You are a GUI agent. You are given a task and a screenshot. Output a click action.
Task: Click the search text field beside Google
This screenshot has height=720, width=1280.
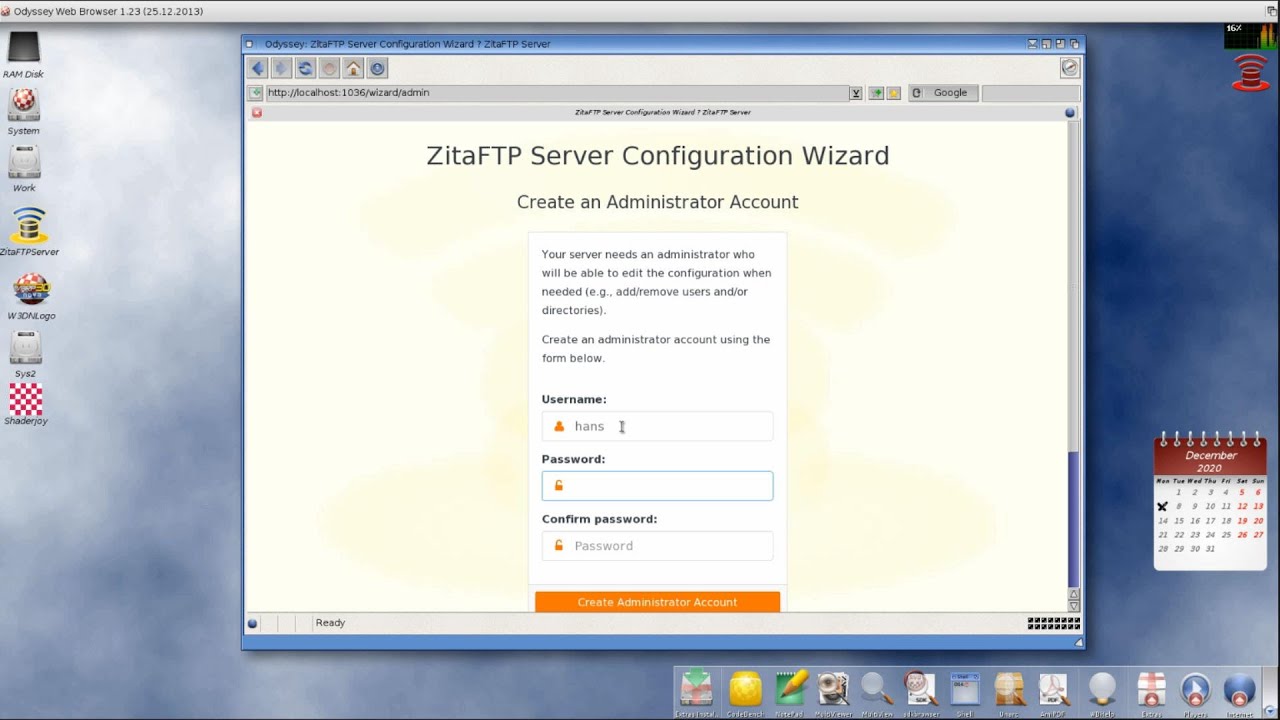(x=1031, y=93)
